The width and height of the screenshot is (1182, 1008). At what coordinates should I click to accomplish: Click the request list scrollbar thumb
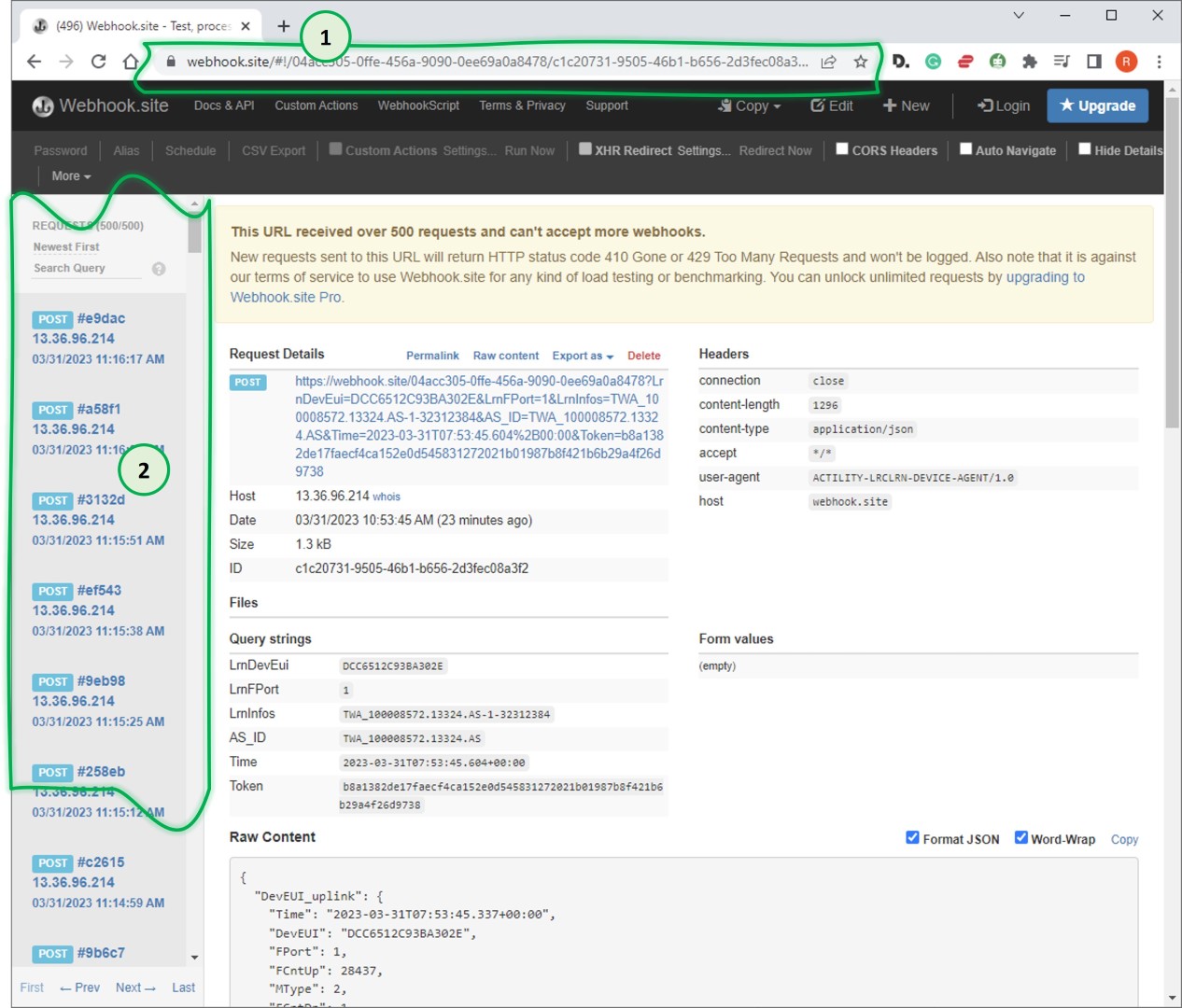point(194,232)
